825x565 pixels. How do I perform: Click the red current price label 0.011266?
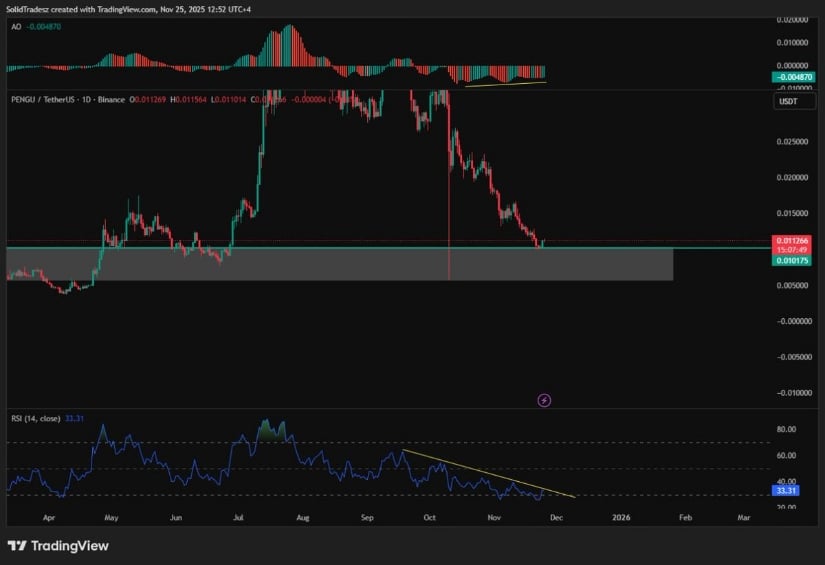click(791, 242)
